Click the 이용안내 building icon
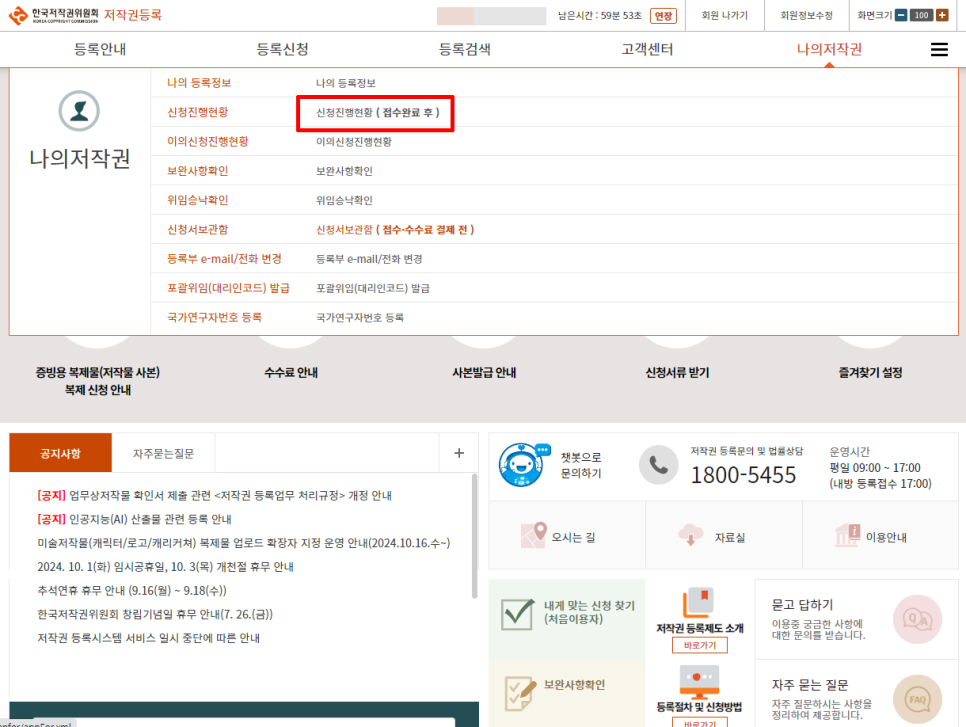 848,535
